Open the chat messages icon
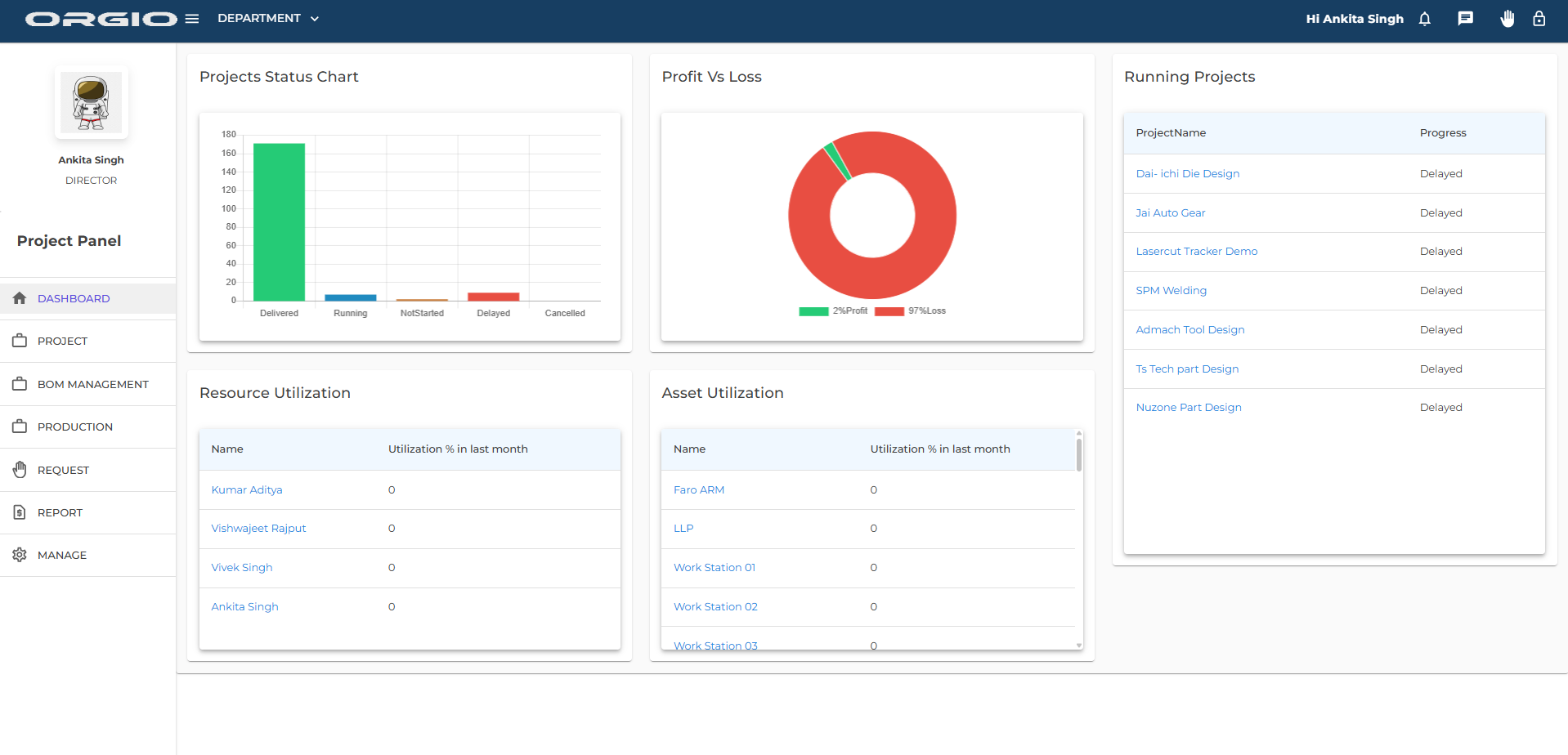Image resolution: width=1568 pixels, height=755 pixels. click(1465, 19)
